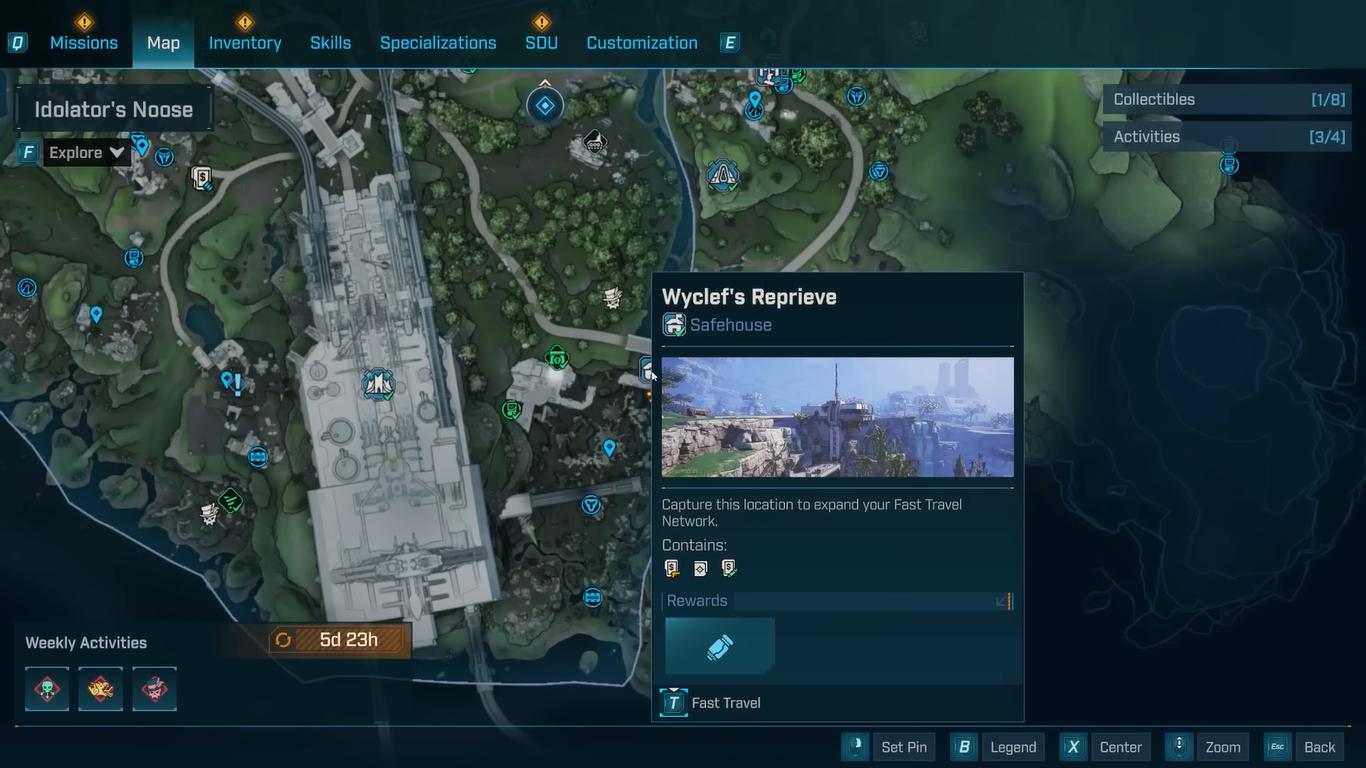
Task: Click the second Contains icon
Action: tap(700, 568)
